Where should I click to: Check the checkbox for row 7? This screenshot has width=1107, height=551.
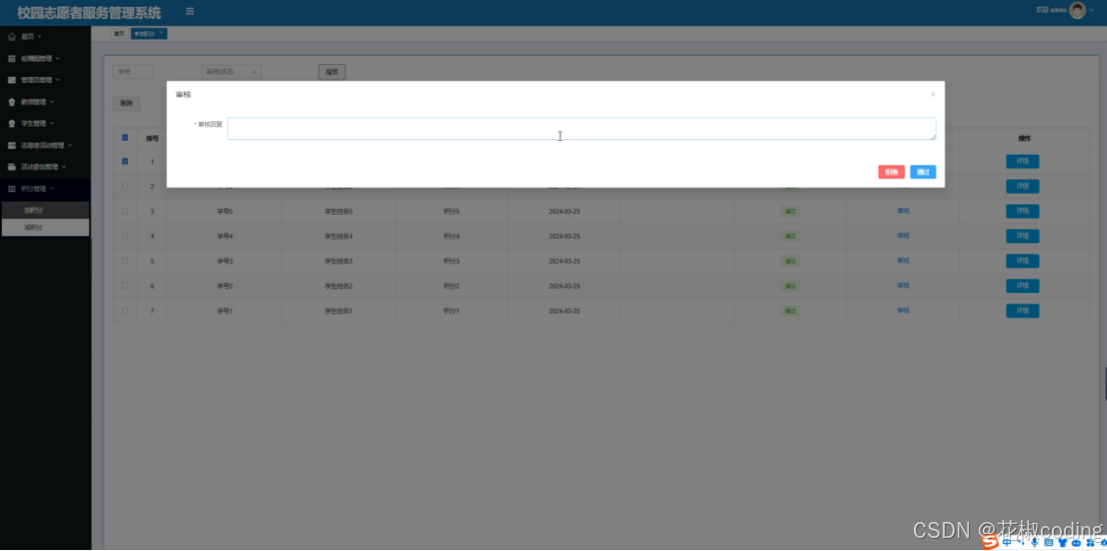click(125, 310)
